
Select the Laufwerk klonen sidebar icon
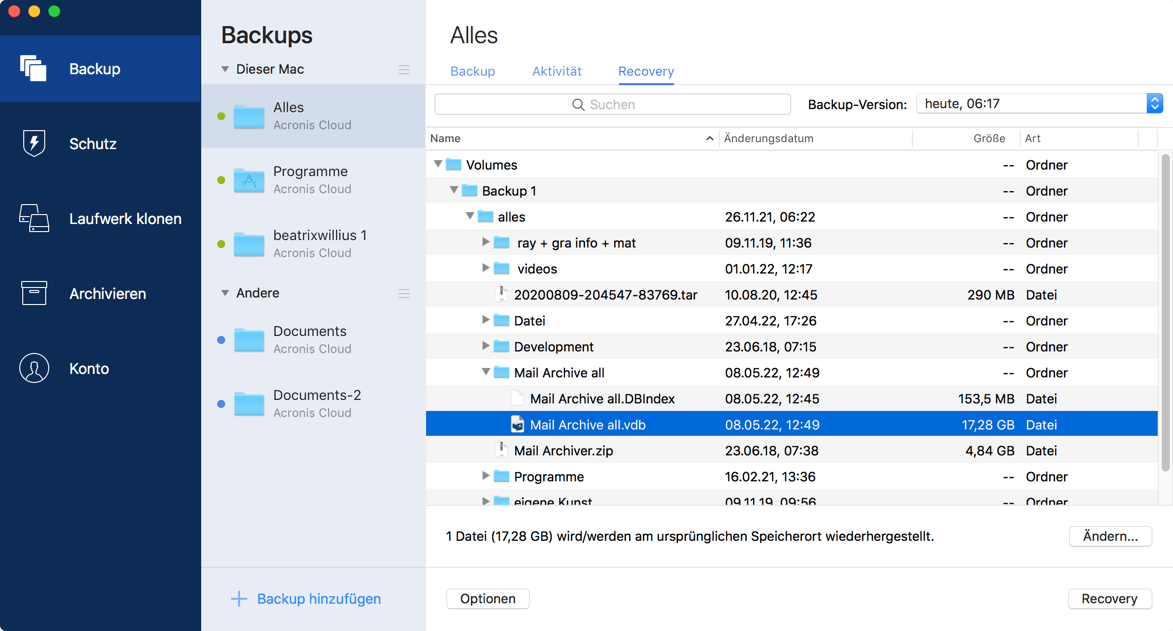[34, 218]
